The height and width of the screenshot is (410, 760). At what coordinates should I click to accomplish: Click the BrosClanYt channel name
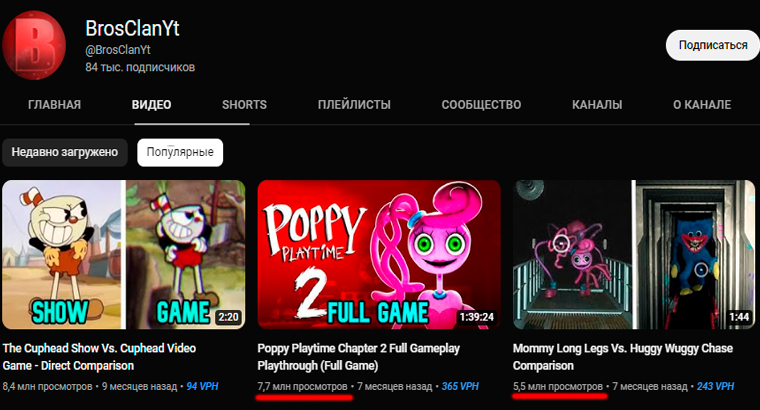[x=132, y=29]
